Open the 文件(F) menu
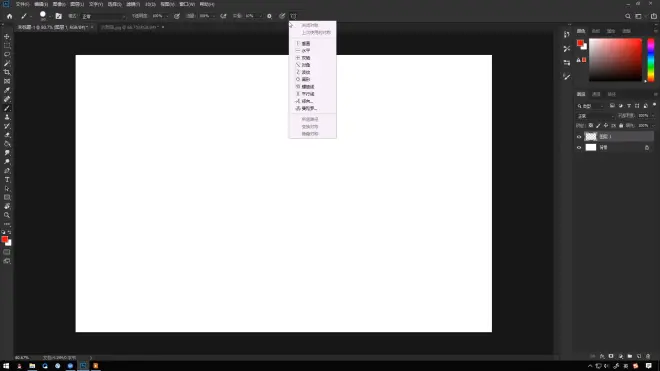 click(22, 4)
